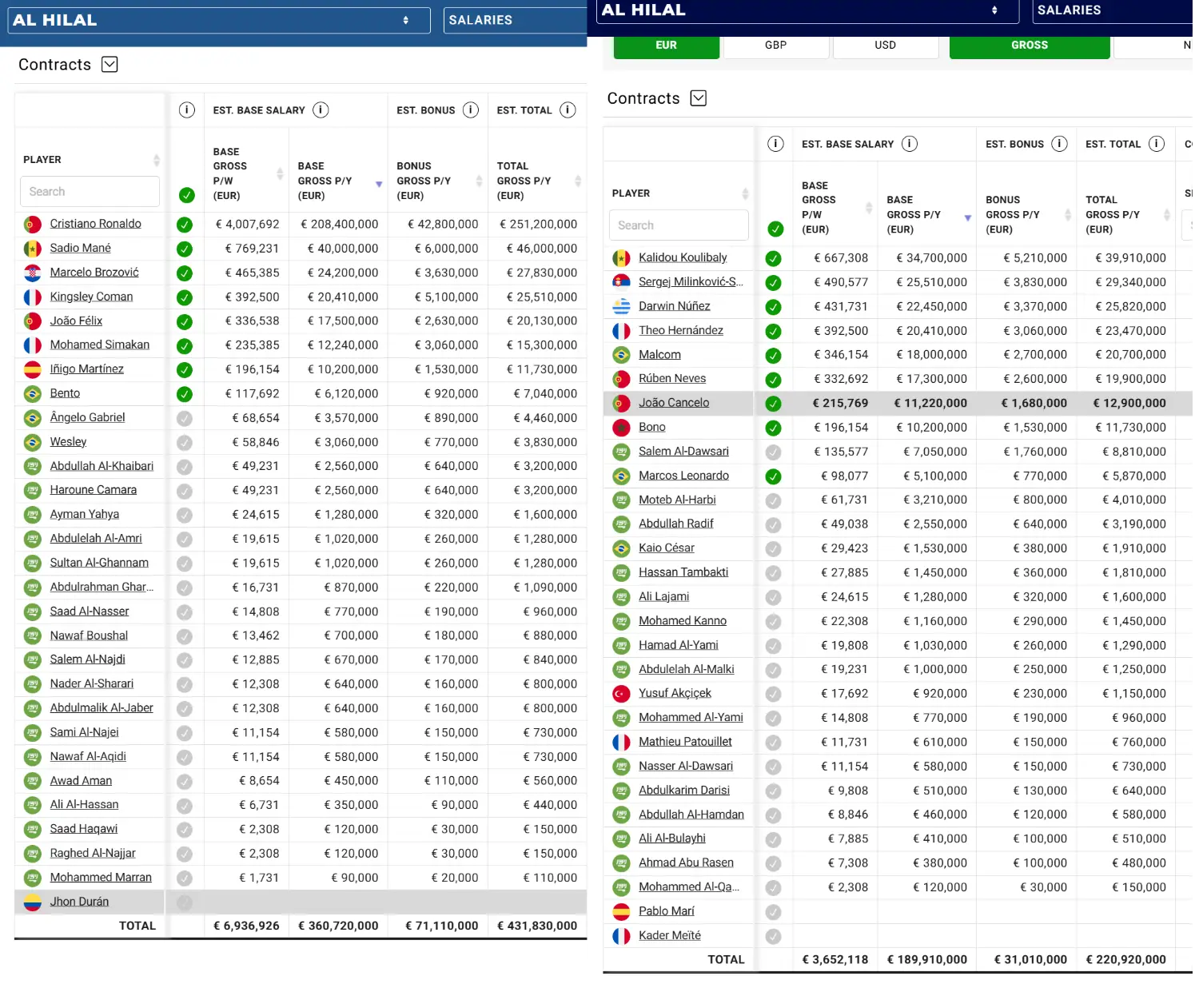This screenshot has width=1199, height=1008.
Task: Collapse the Contracts section above Cristiano Ronaldo's table
Action: (110, 65)
